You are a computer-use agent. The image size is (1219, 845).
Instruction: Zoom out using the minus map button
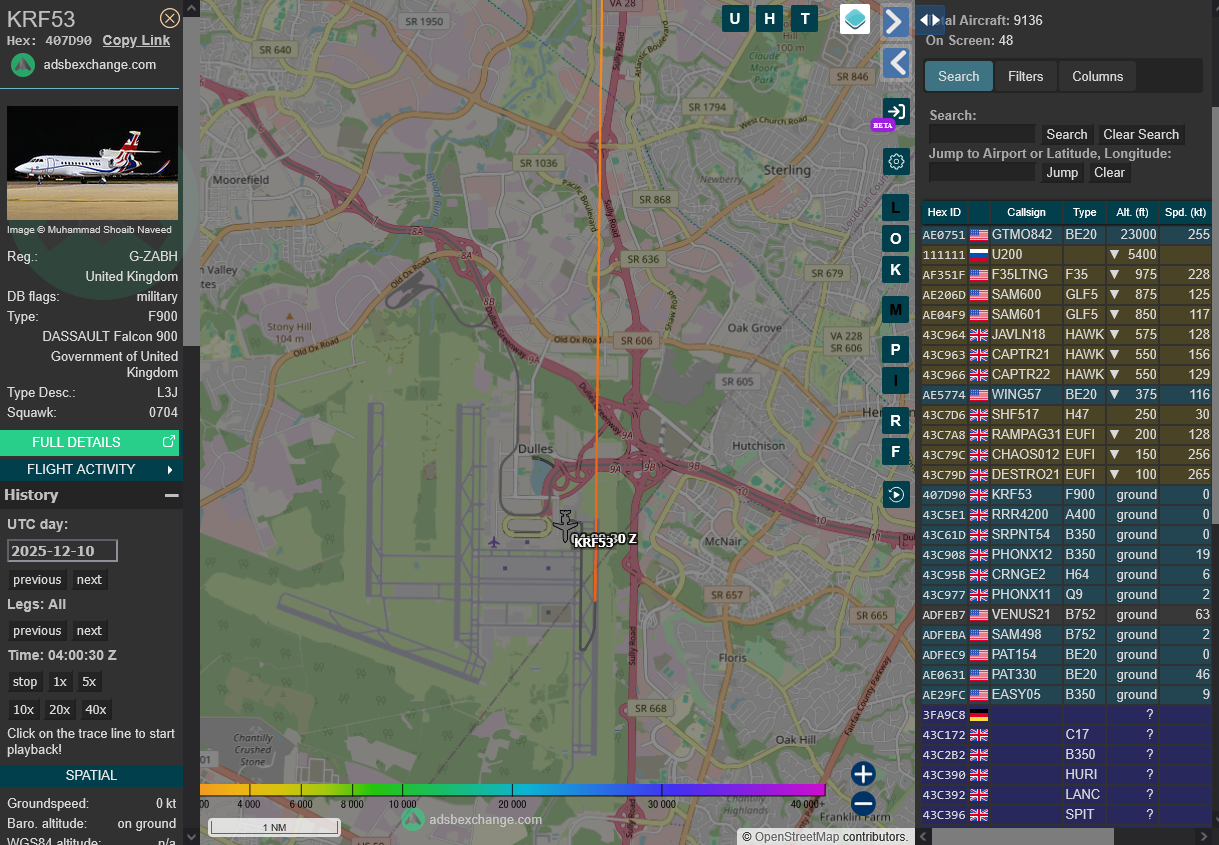(x=863, y=803)
